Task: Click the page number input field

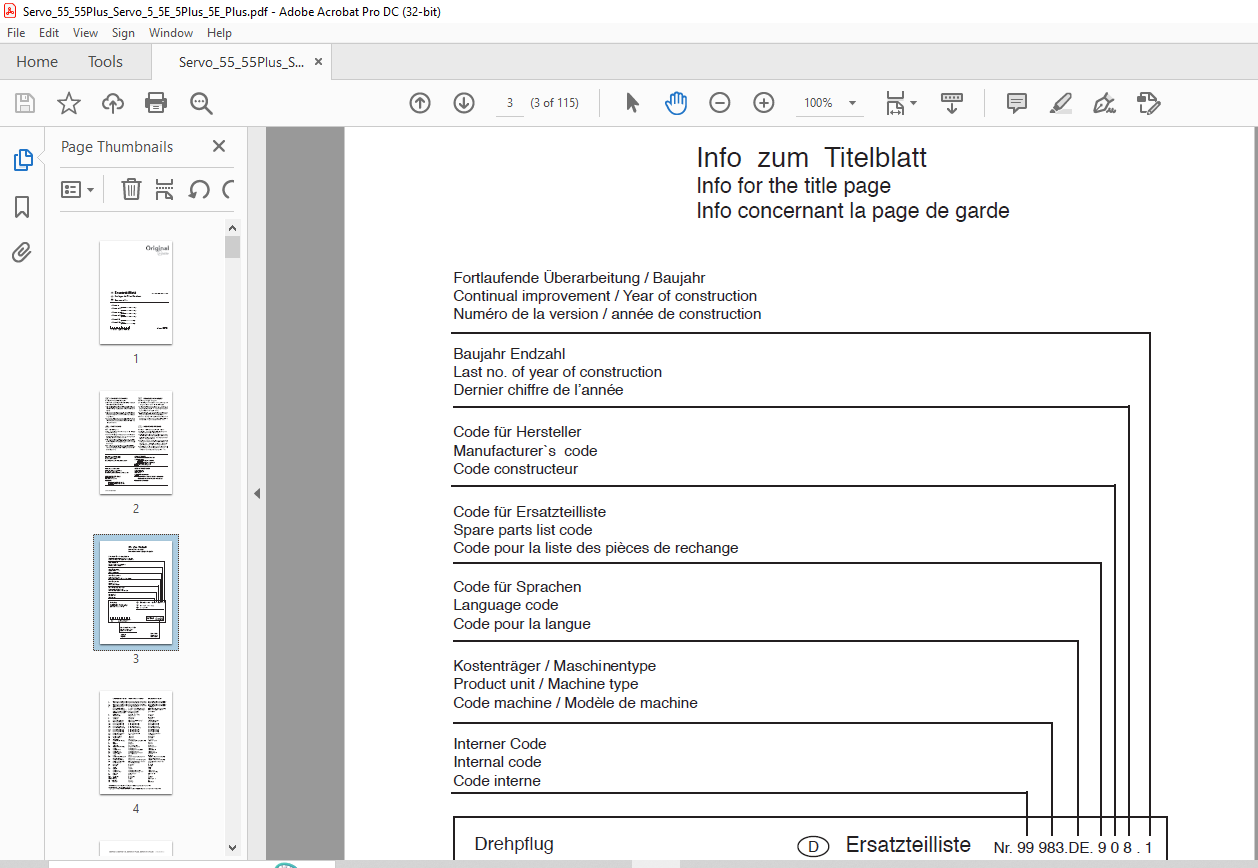Action: coord(509,103)
